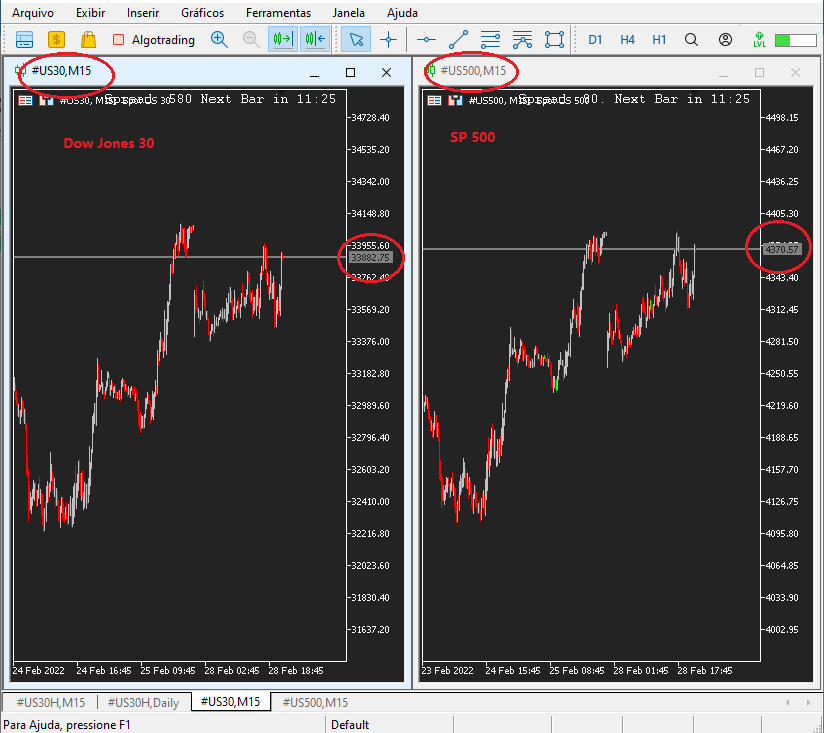Screen dimensions: 824x733
Task: Maximize the #US500,M15 chart window
Action: click(759, 73)
